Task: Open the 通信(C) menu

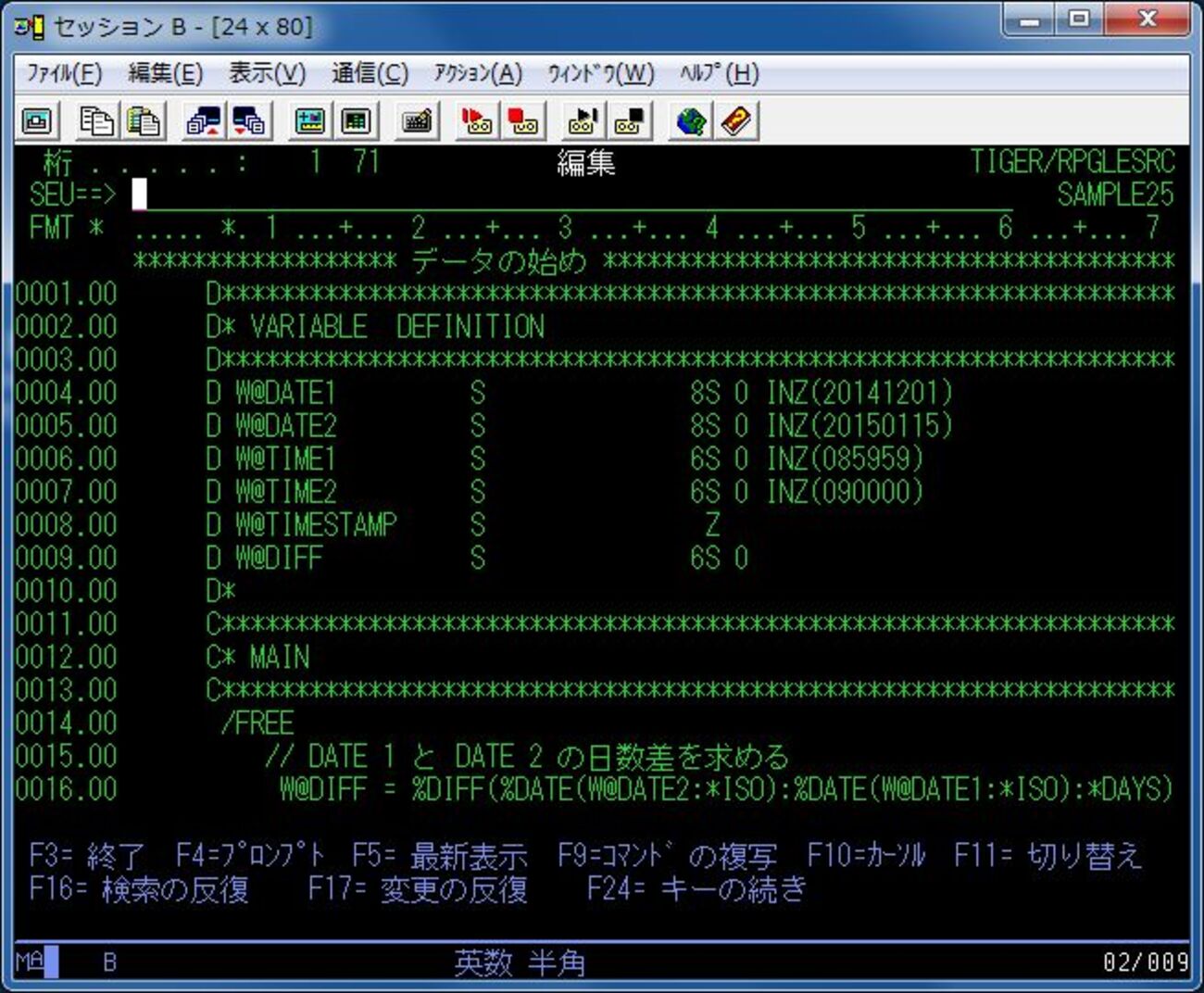Action: [370, 73]
